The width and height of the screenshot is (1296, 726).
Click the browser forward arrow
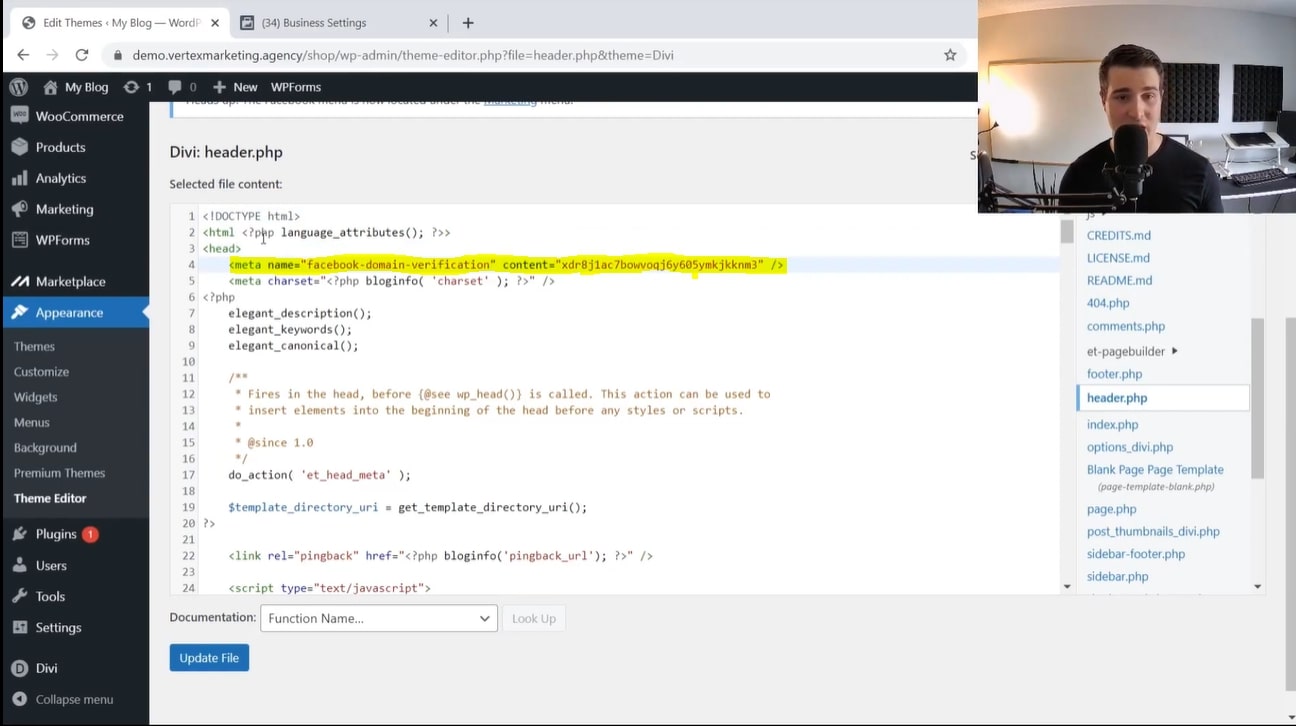pos(52,55)
